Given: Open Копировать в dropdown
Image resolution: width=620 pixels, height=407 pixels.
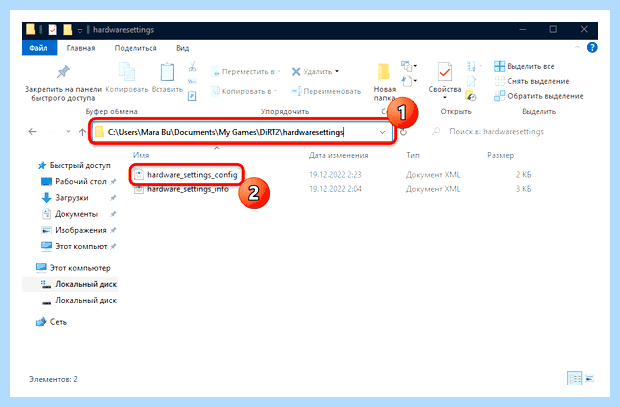Looking at the screenshot, I should [244, 91].
